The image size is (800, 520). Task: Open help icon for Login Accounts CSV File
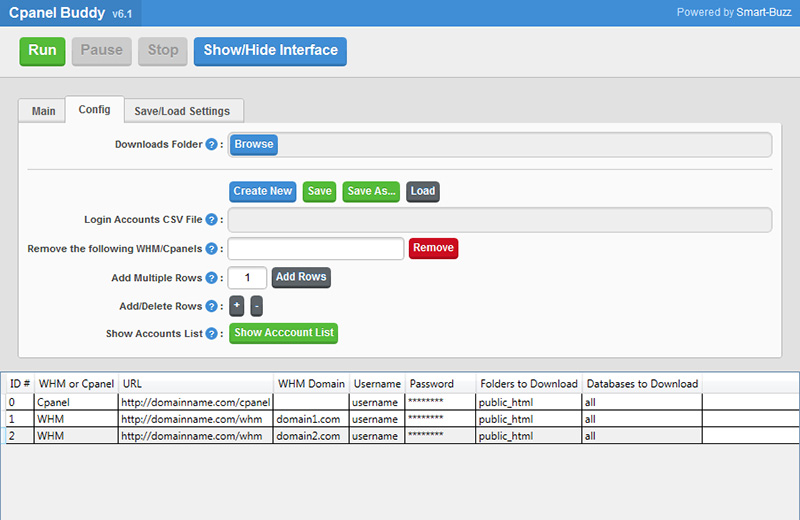211,219
